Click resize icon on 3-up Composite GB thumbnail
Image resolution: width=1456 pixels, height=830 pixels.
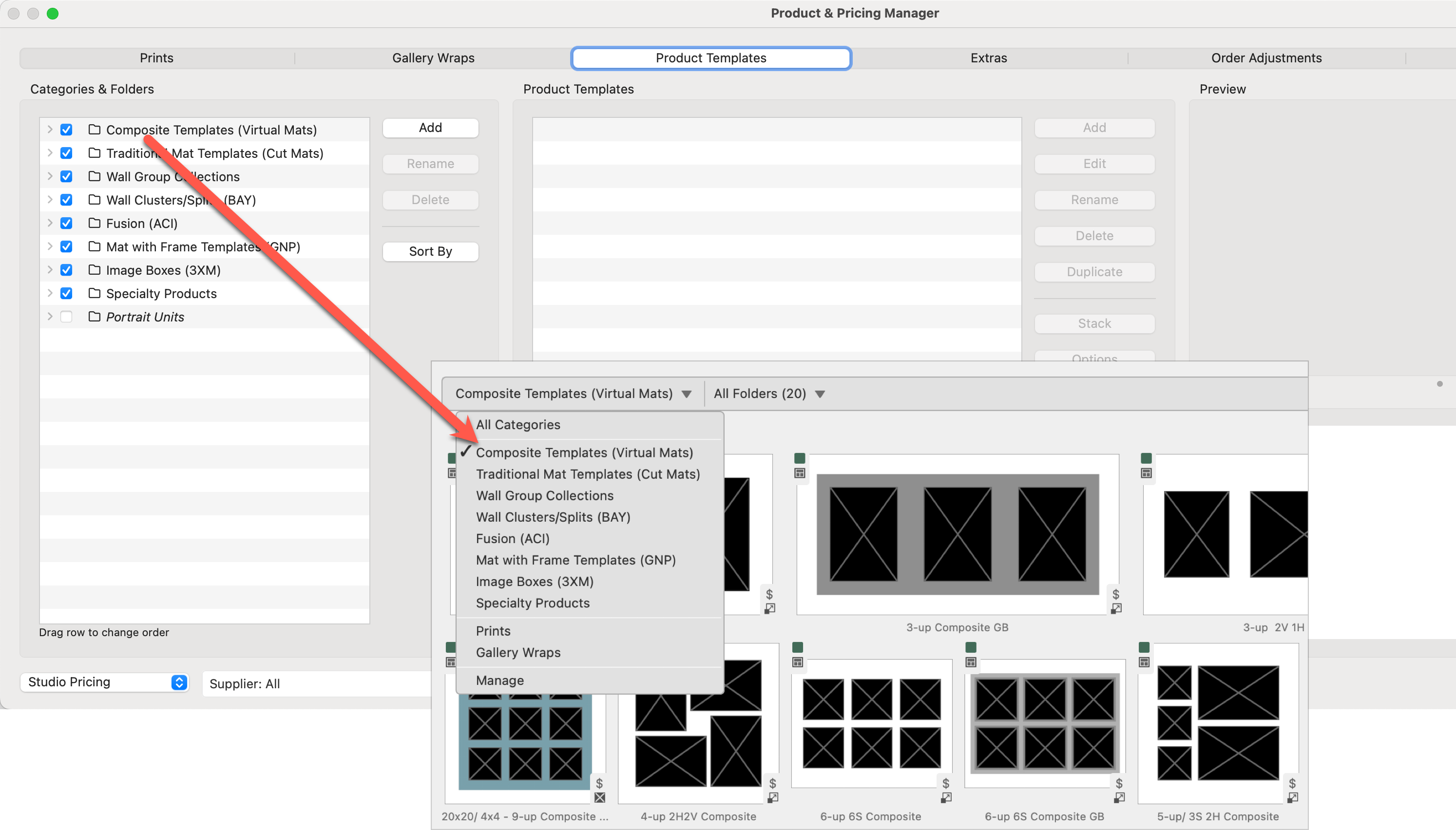tap(1116, 609)
